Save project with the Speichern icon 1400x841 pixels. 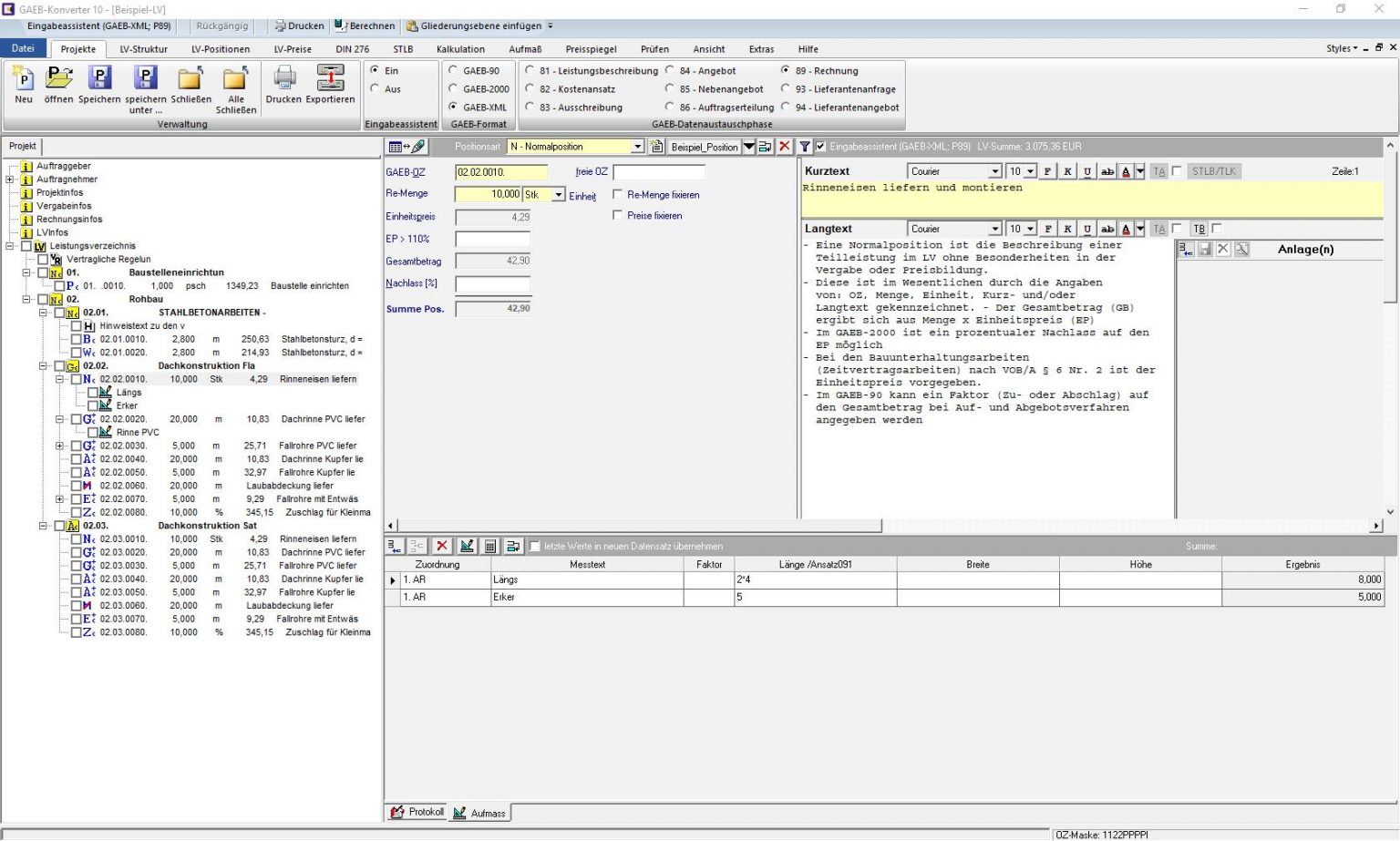[99, 78]
